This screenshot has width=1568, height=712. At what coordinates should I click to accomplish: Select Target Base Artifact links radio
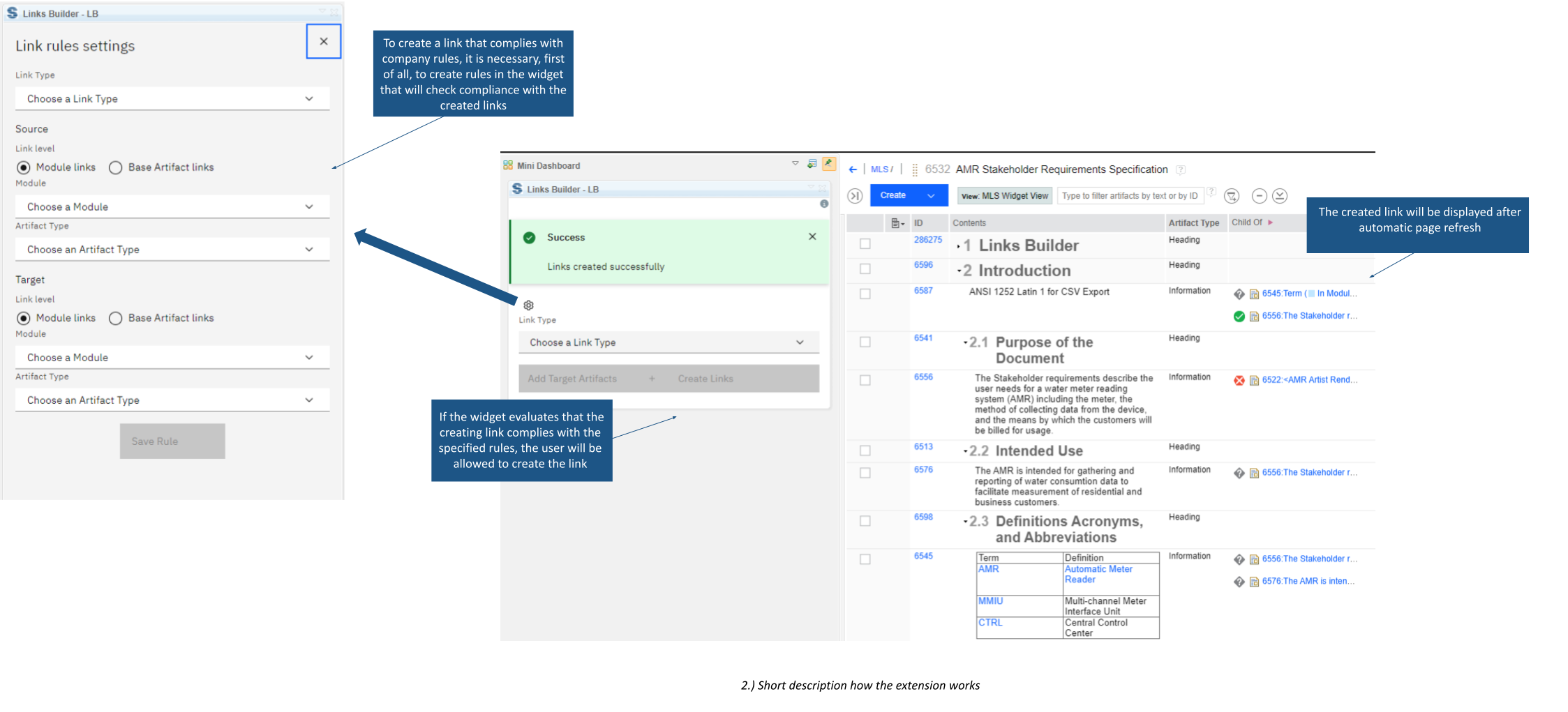[116, 318]
